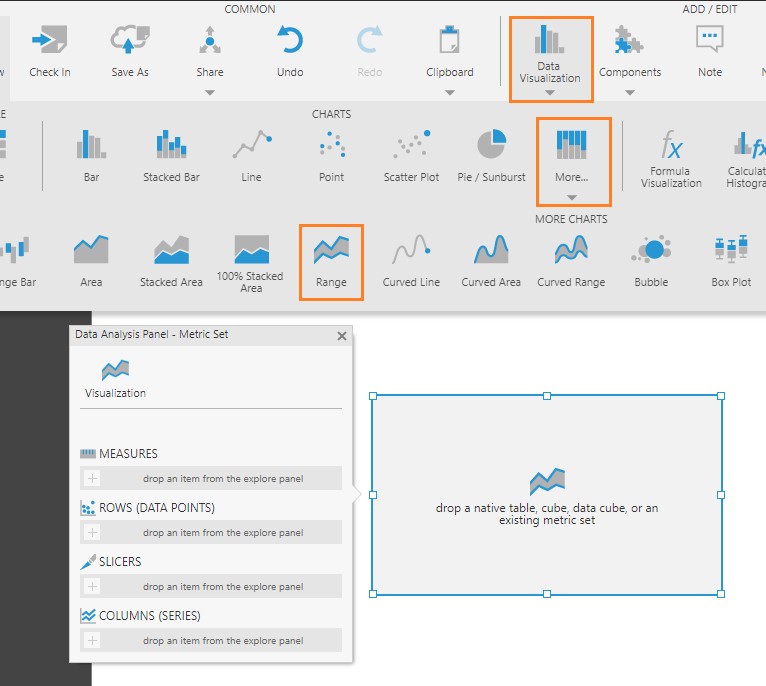Select the Range chart type

tap(331, 251)
